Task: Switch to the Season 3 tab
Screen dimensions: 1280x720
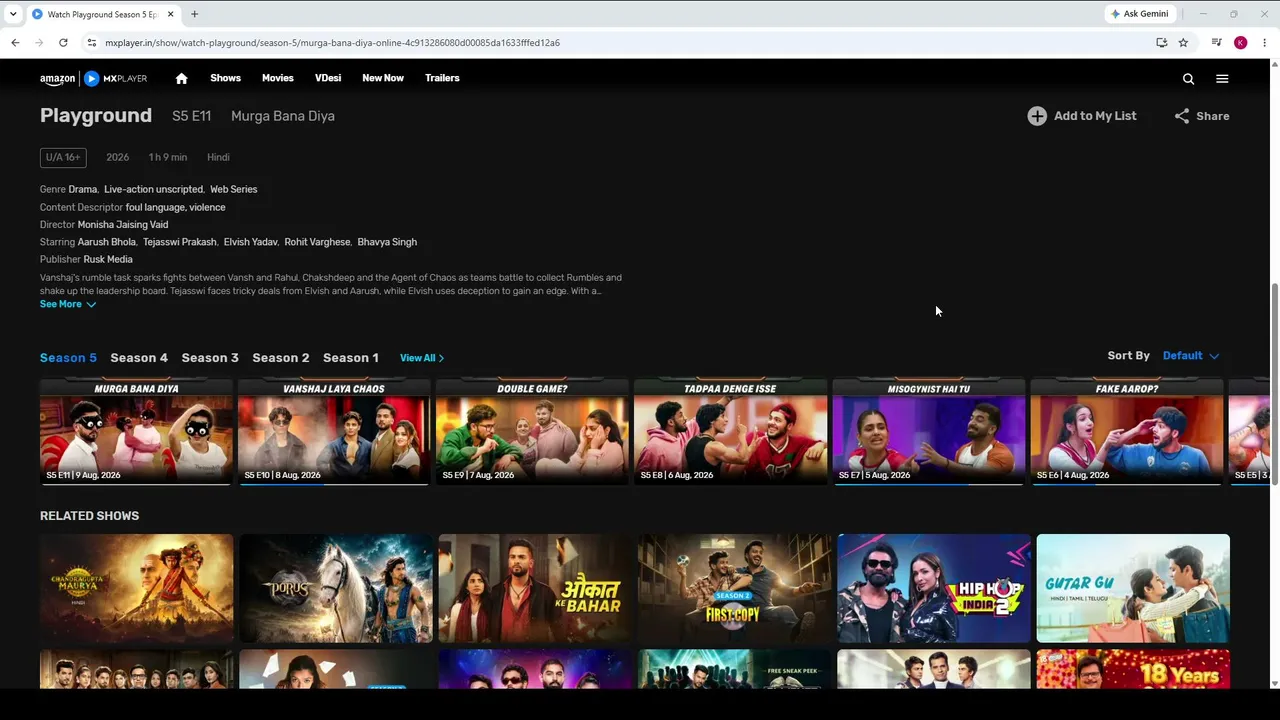Action: [210, 358]
